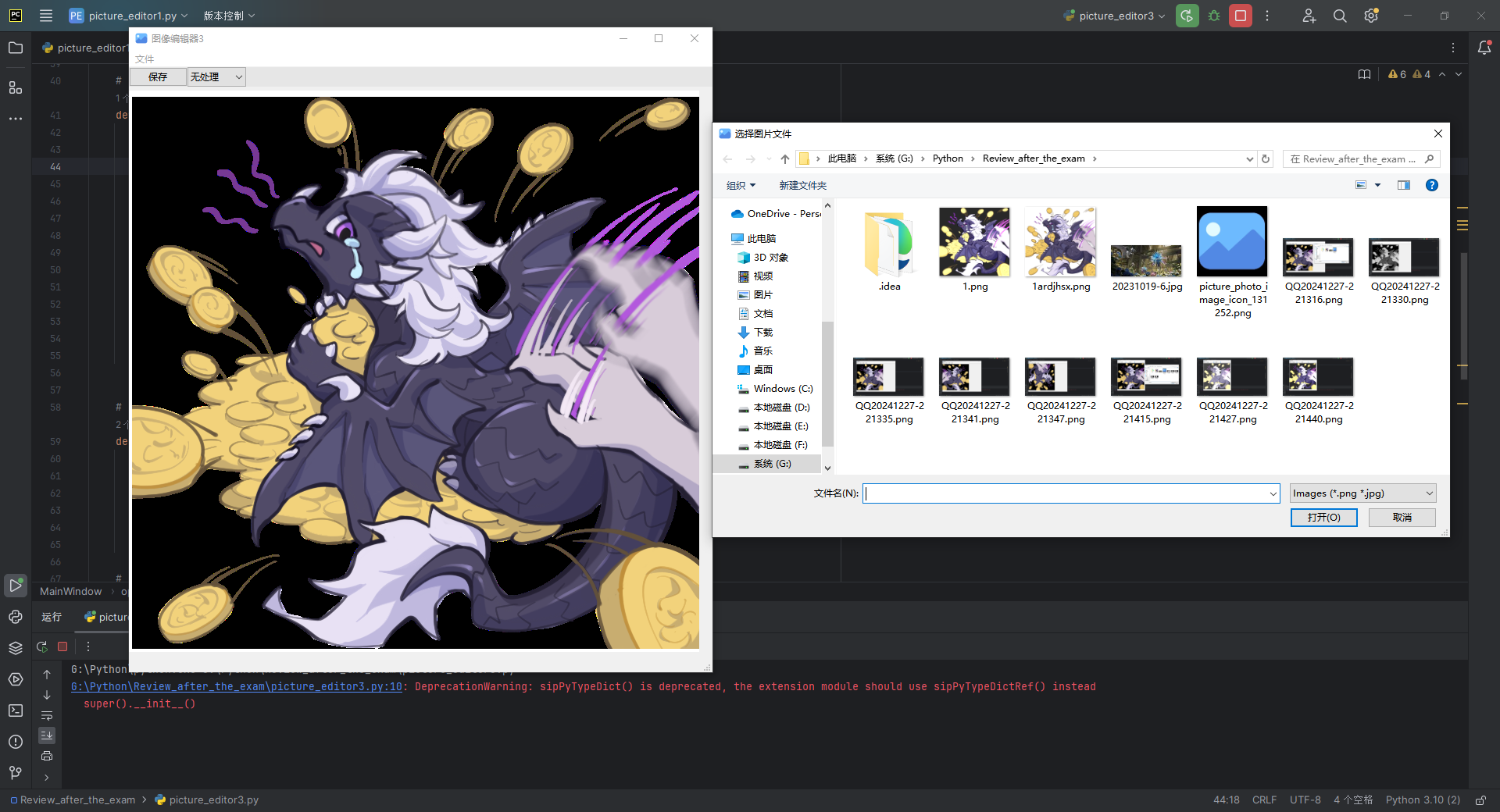This screenshot has height=812, width=1500.
Task: Click the UTF-8 encoding in status bar
Action: coord(1305,800)
